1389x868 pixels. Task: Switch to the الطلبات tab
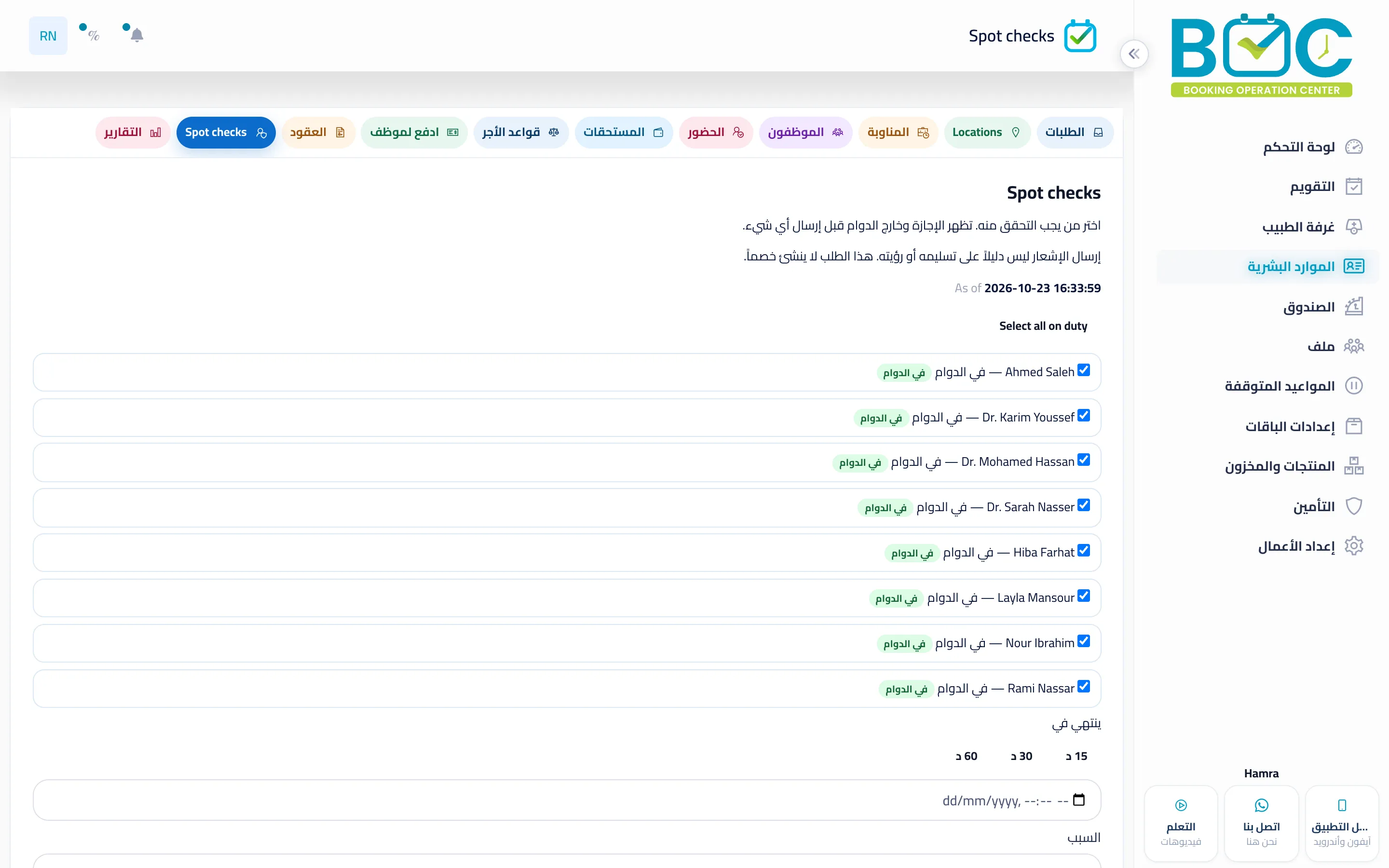pyautogui.click(x=1075, y=133)
